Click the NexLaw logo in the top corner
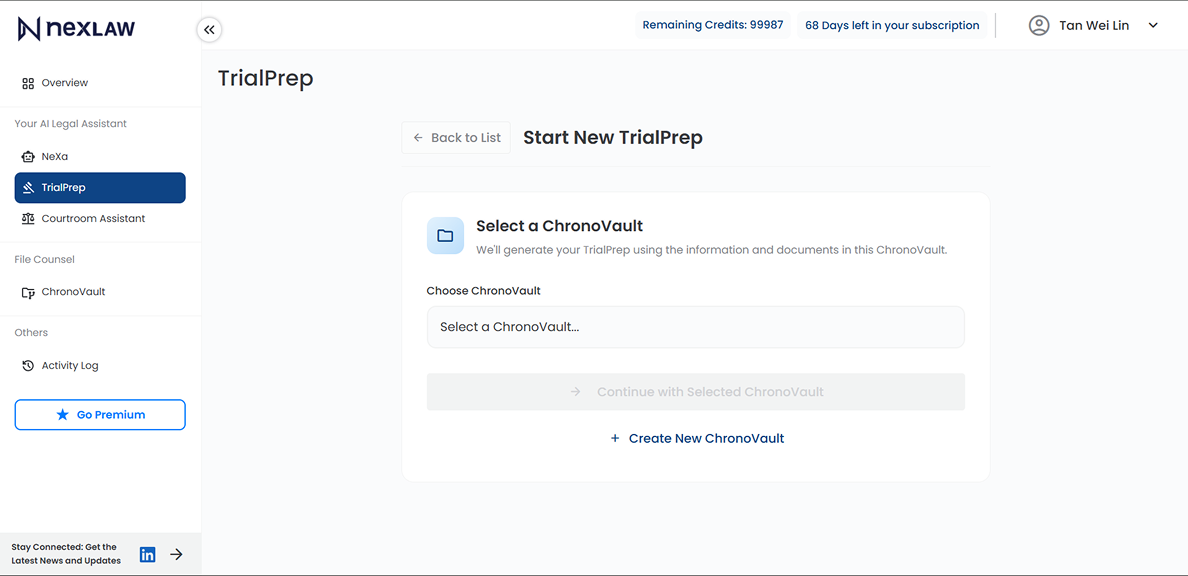The image size is (1188, 576). (x=75, y=28)
